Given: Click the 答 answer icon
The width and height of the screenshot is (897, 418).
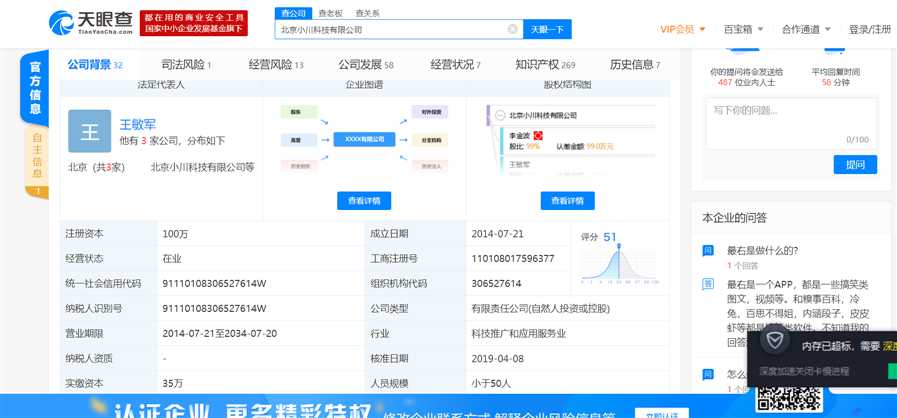Looking at the screenshot, I should 708,284.
